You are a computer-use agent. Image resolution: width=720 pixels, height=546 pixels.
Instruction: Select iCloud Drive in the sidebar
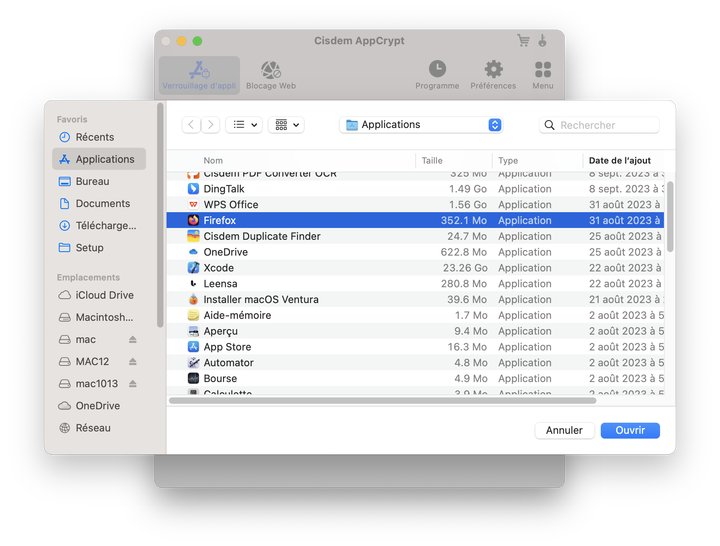99,295
